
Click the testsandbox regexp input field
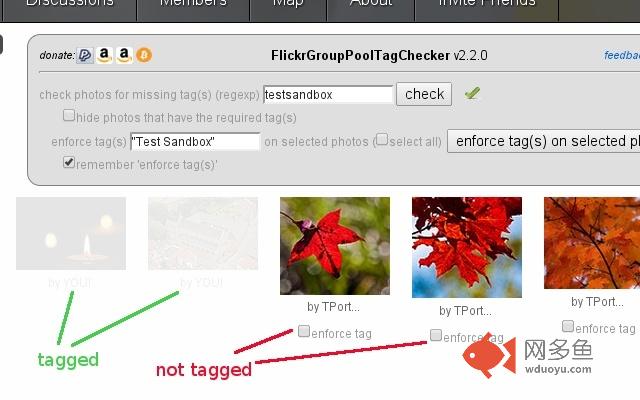[x=328, y=95]
